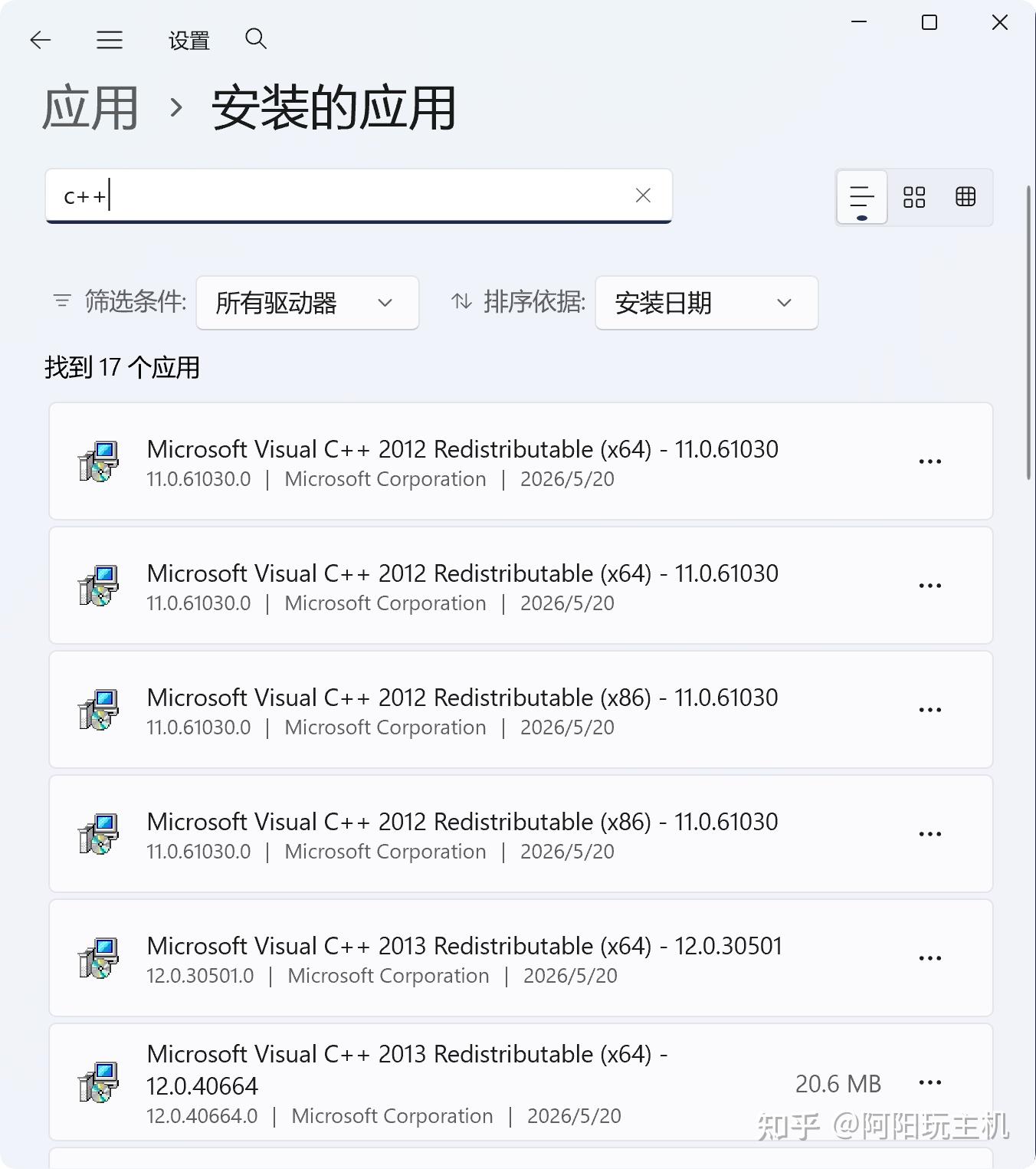1036x1169 pixels.
Task: Click the version text "12.0.40664.0"
Action: point(202,1116)
